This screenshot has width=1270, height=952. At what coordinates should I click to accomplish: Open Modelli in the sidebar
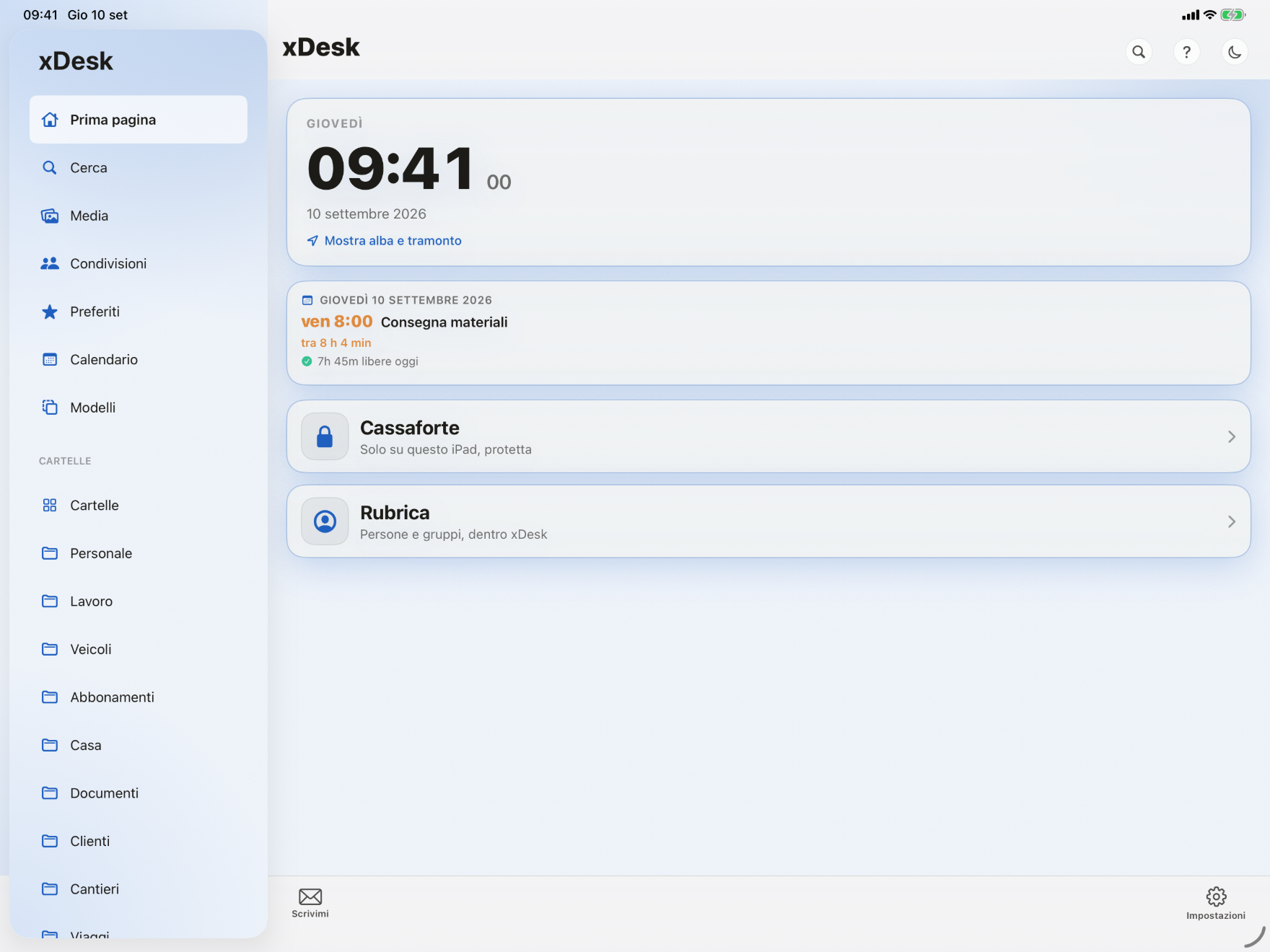coord(139,407)
